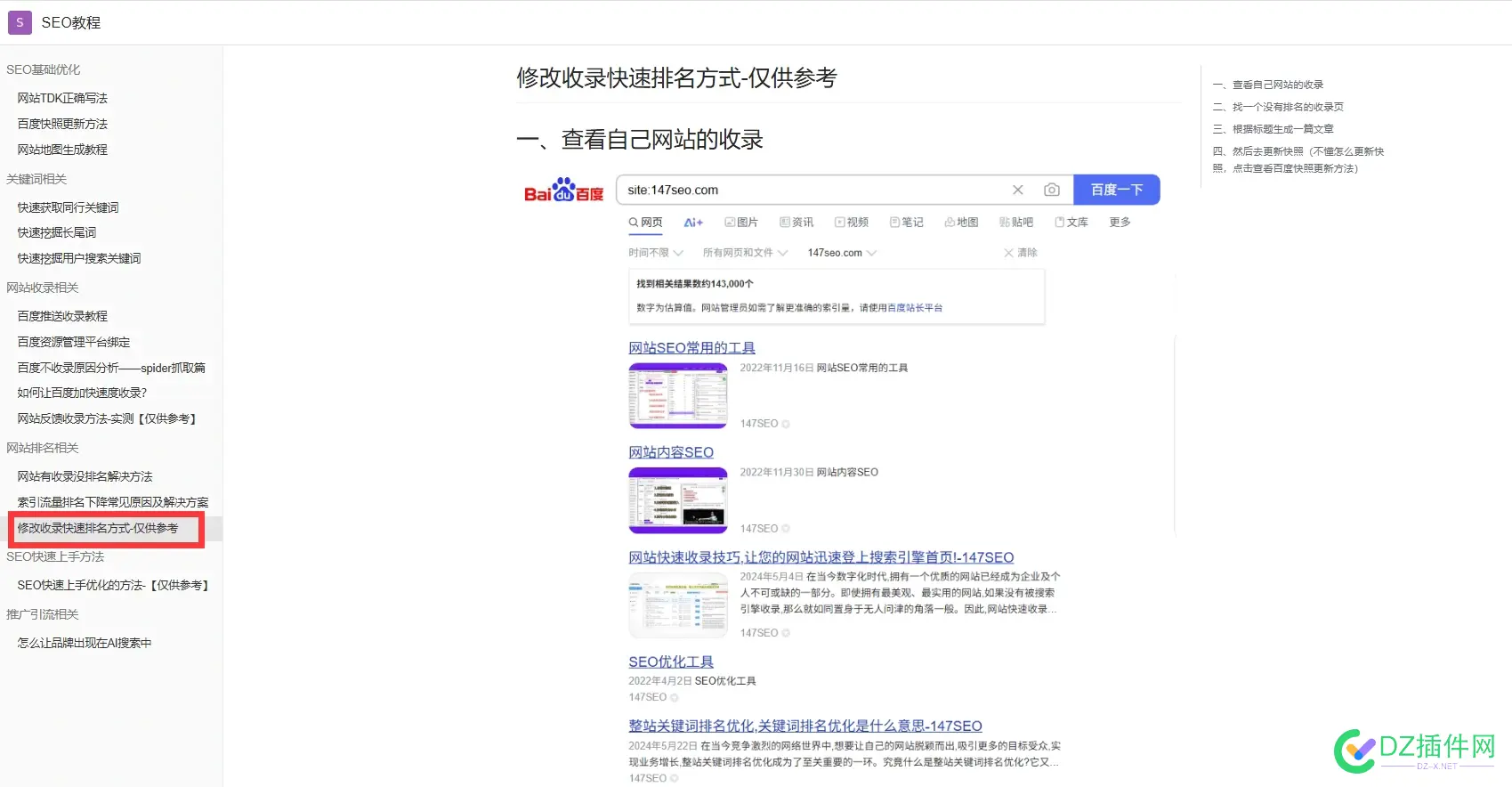This screenshot has width=1512, height=787.
Task: Open 网站TDK正确写法 in sidebar
Action: tap(62, 98)
